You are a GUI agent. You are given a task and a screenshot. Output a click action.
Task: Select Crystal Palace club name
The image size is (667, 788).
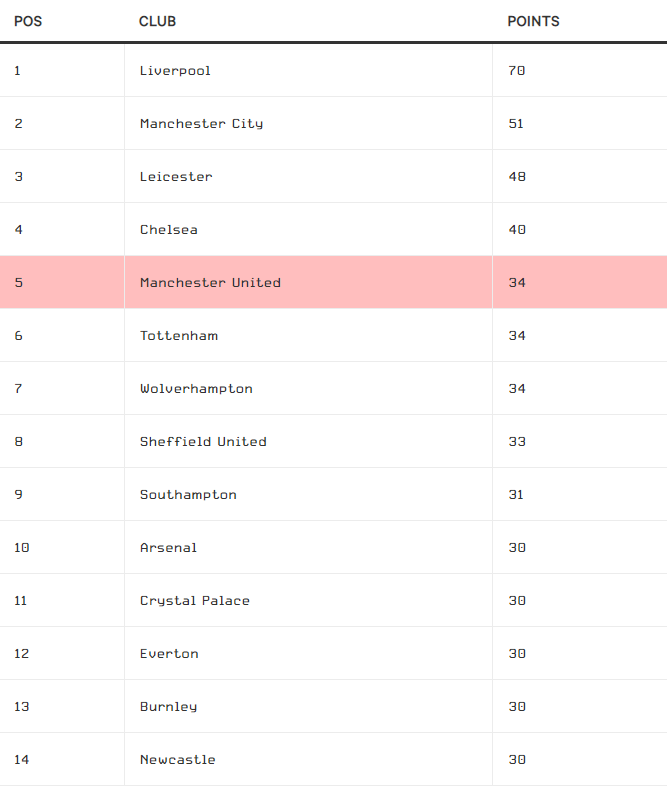click(195, 601)
